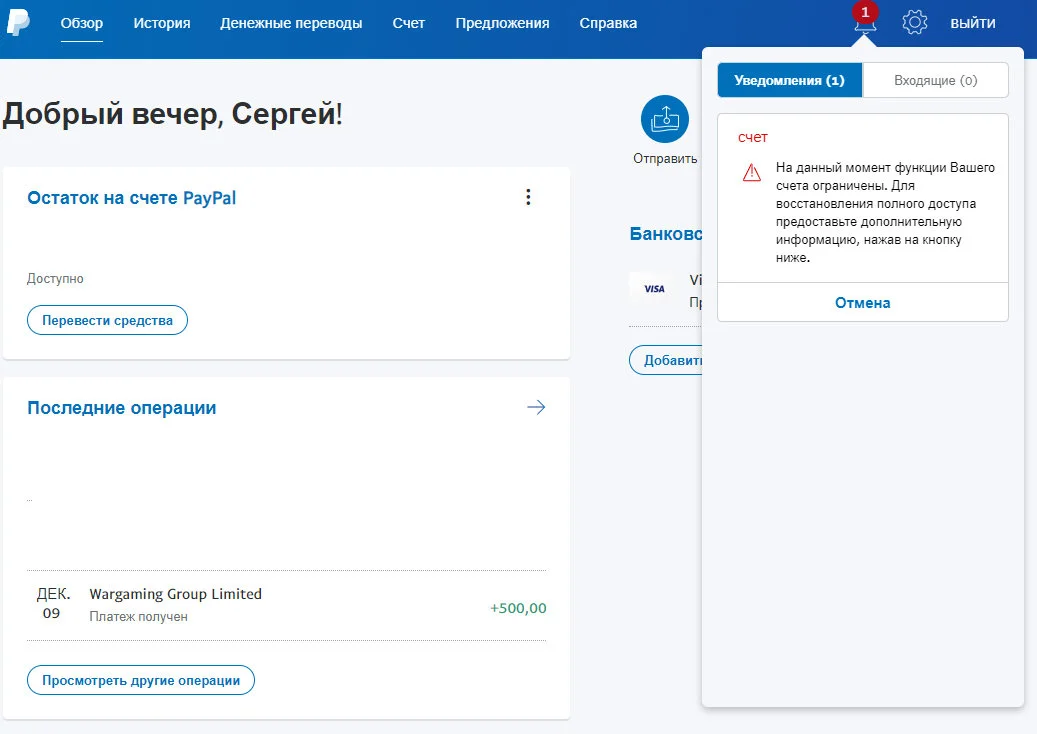
Task: Click the VISA card logo
Action: click(x=654, y=289)
